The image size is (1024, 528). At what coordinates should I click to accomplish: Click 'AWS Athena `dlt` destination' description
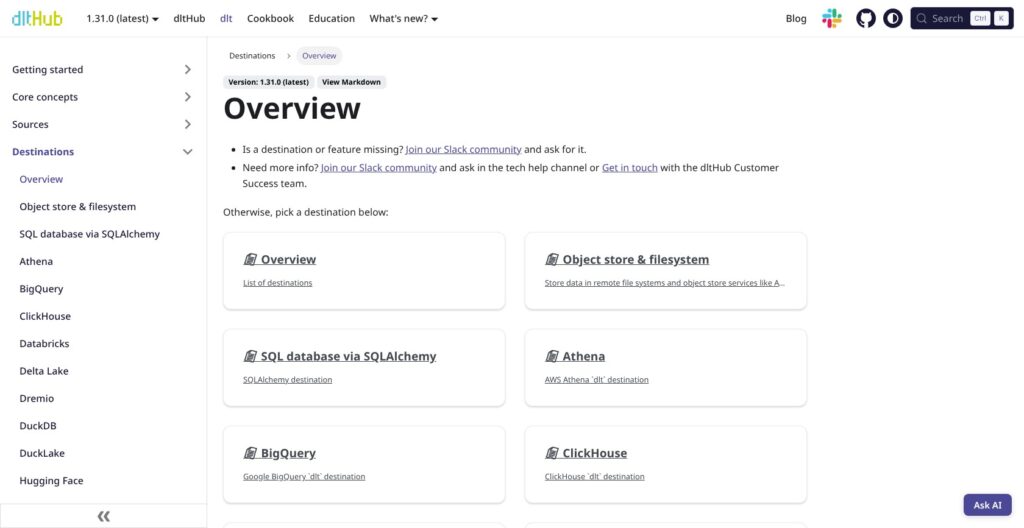tap(596, 380)
